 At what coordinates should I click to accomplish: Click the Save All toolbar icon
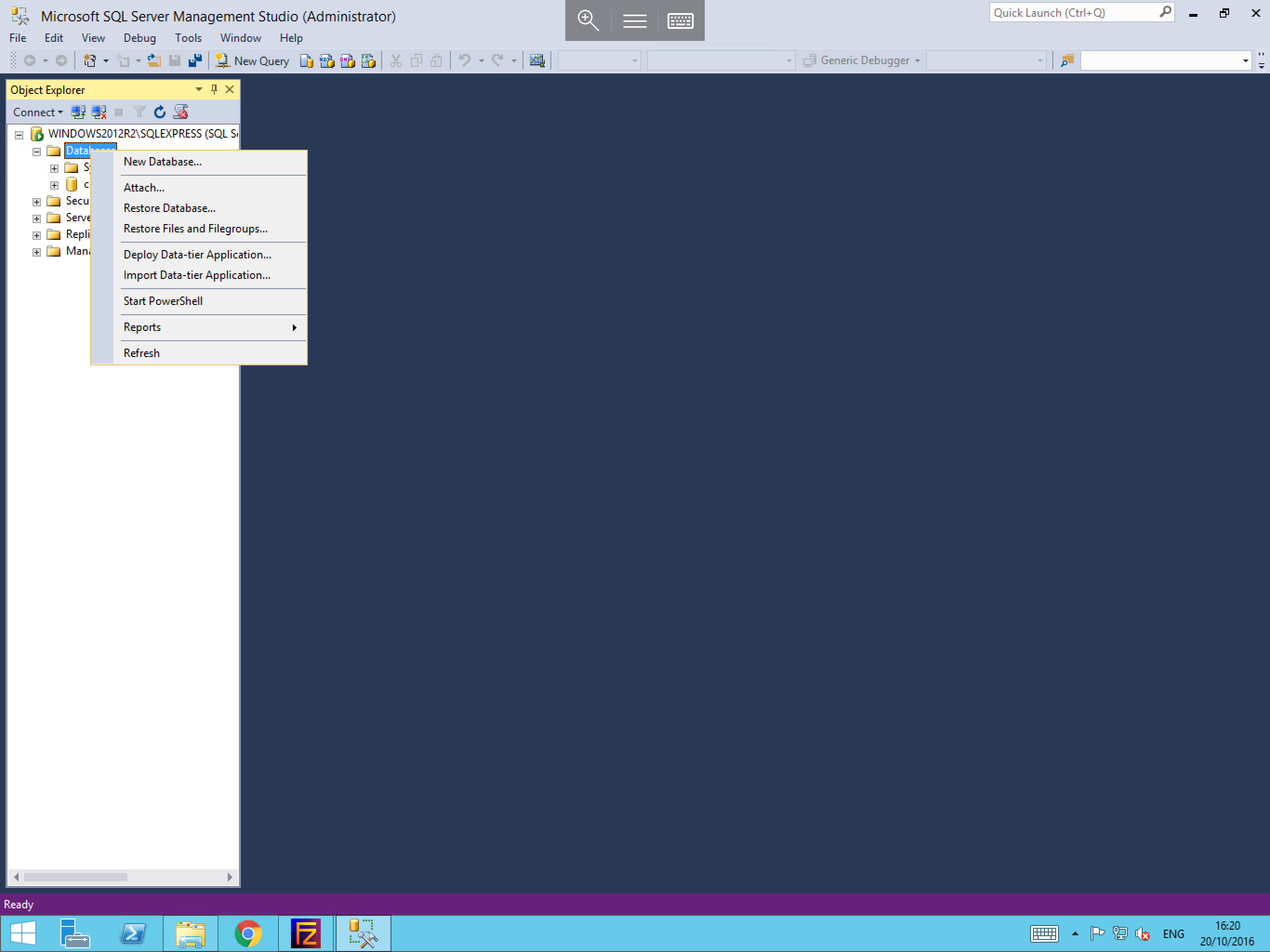click(x=195, y=60)
